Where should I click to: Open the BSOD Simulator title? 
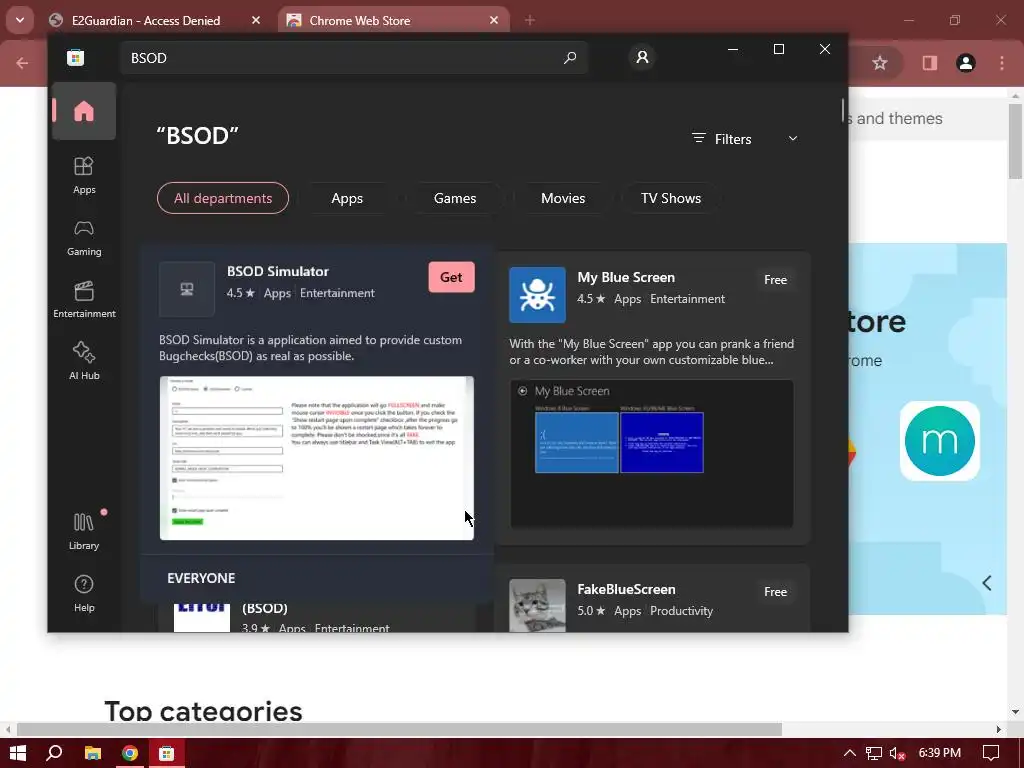tap(278, 271)
